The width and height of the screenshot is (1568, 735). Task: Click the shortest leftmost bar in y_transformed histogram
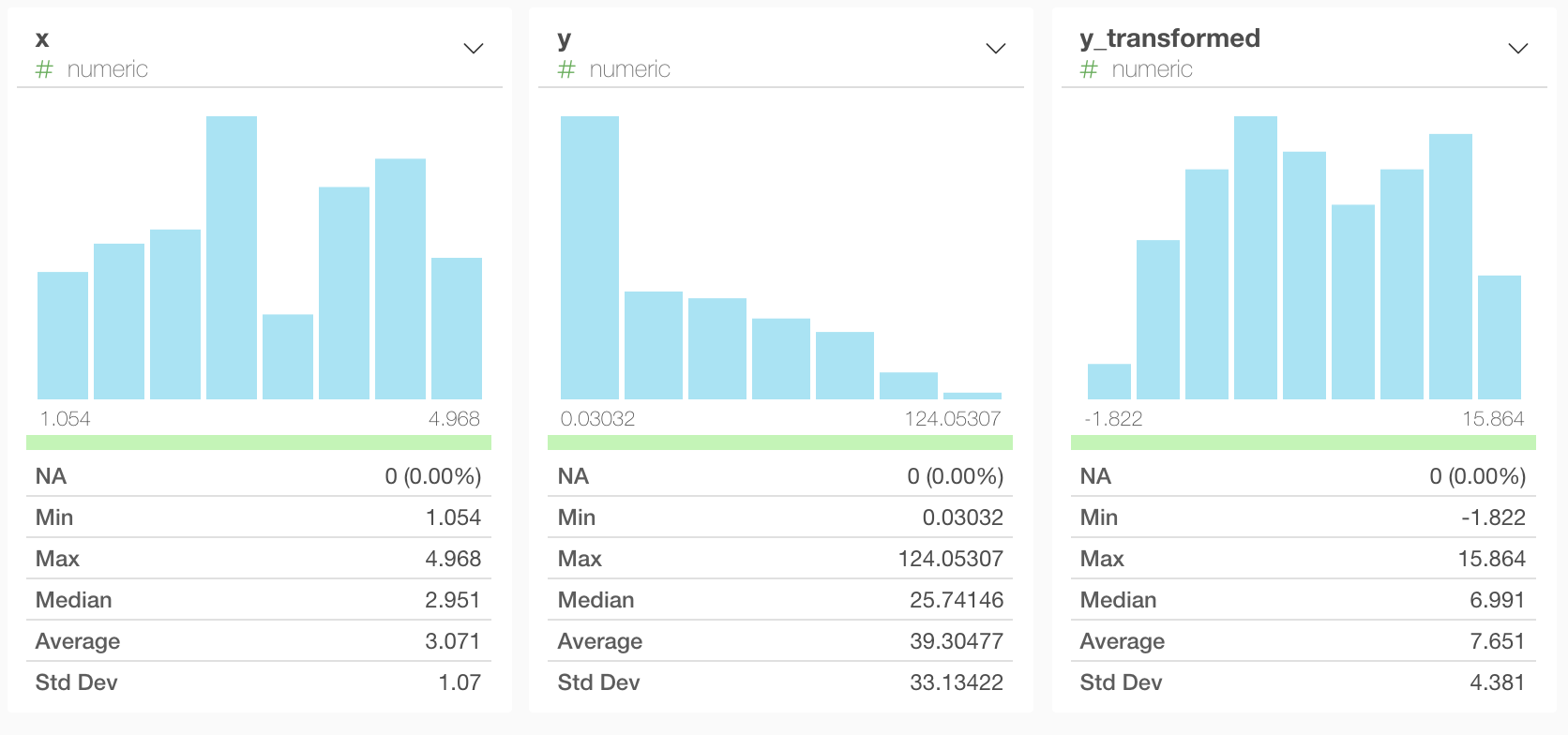tap(1108, 382)
